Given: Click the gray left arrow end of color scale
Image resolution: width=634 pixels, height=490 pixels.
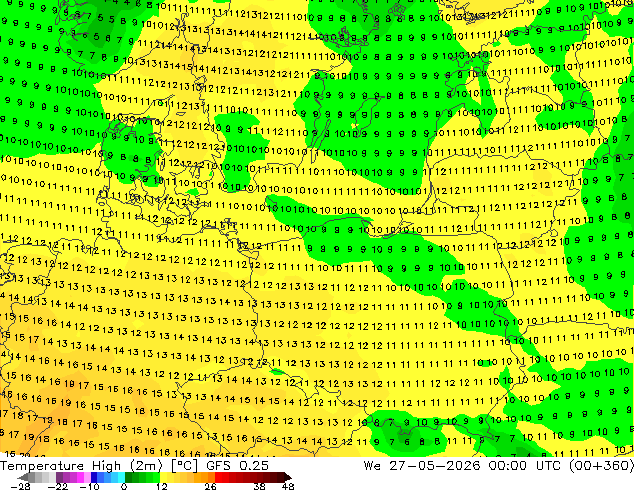Looking at the screenshot, I should point(22,477).
